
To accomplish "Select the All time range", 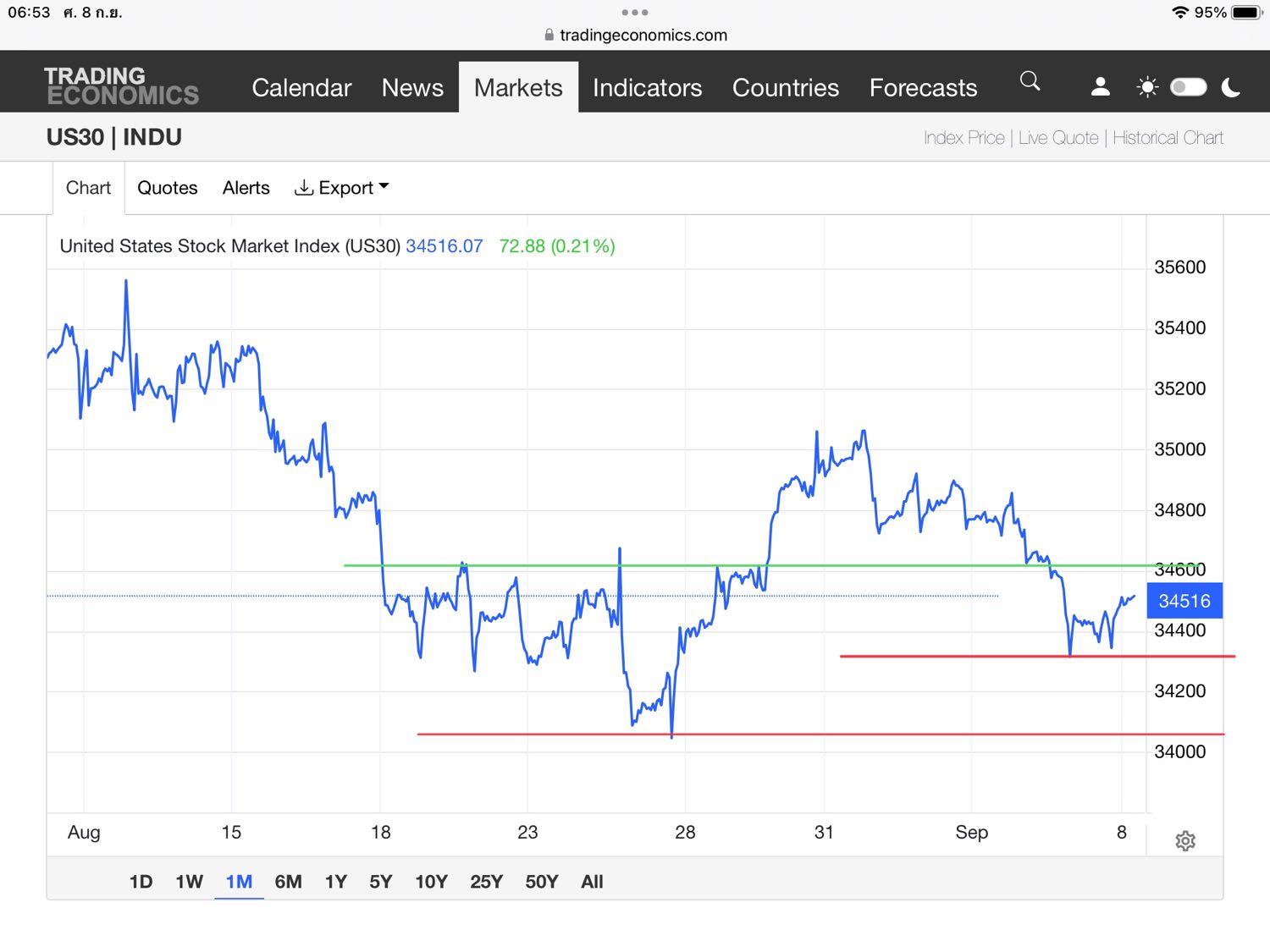I will click(592, 882).
